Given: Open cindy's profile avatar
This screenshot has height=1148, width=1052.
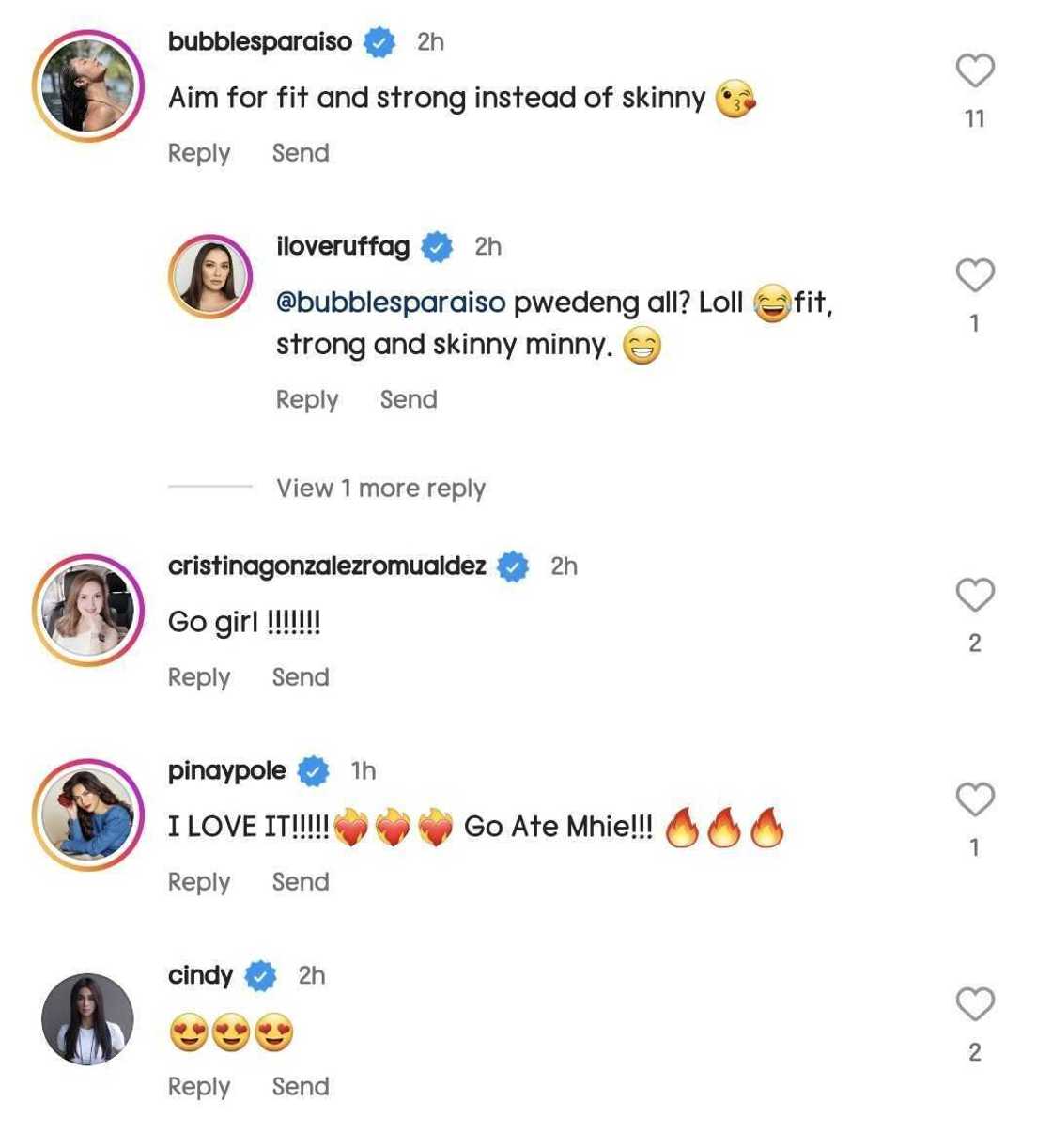Looking at the screenshot, I should [88, 1019].
